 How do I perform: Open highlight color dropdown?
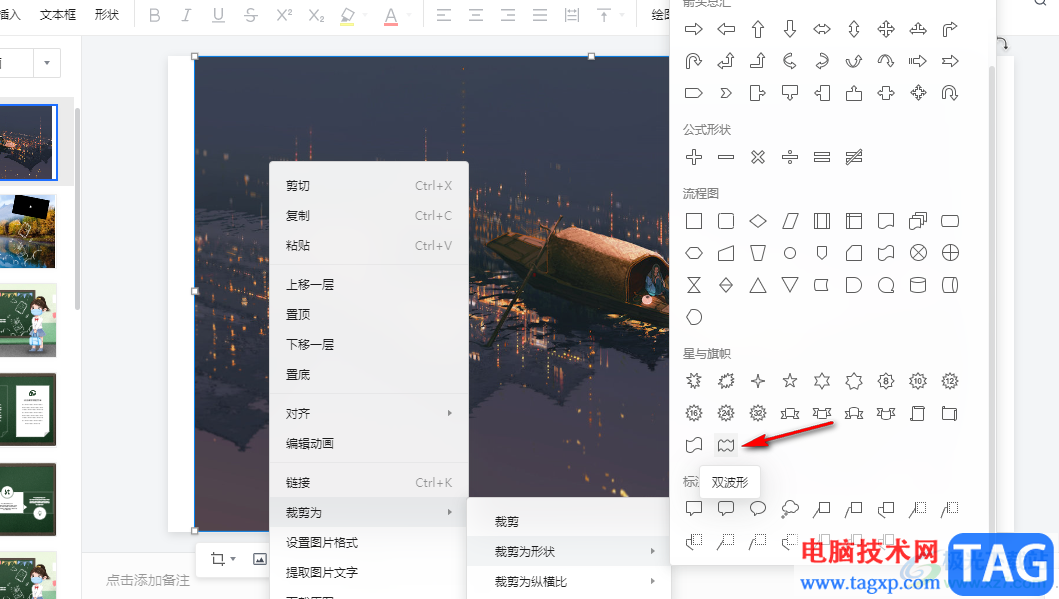point(365,15)
